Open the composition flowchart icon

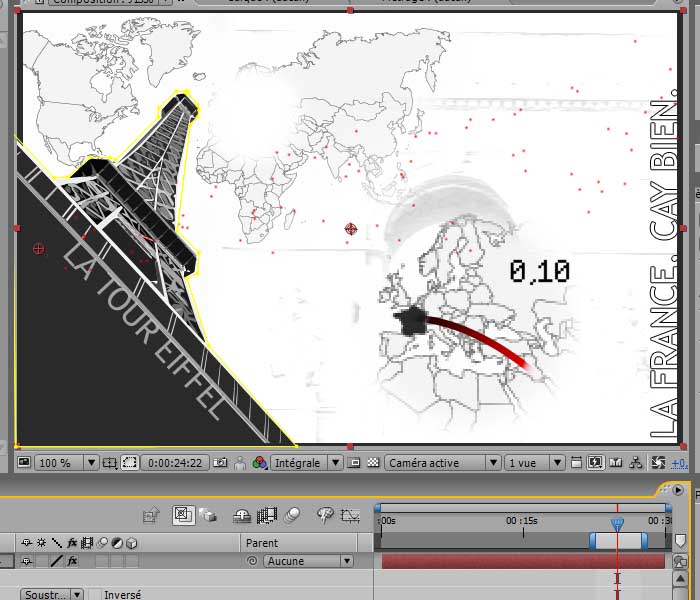pos(636,463)
